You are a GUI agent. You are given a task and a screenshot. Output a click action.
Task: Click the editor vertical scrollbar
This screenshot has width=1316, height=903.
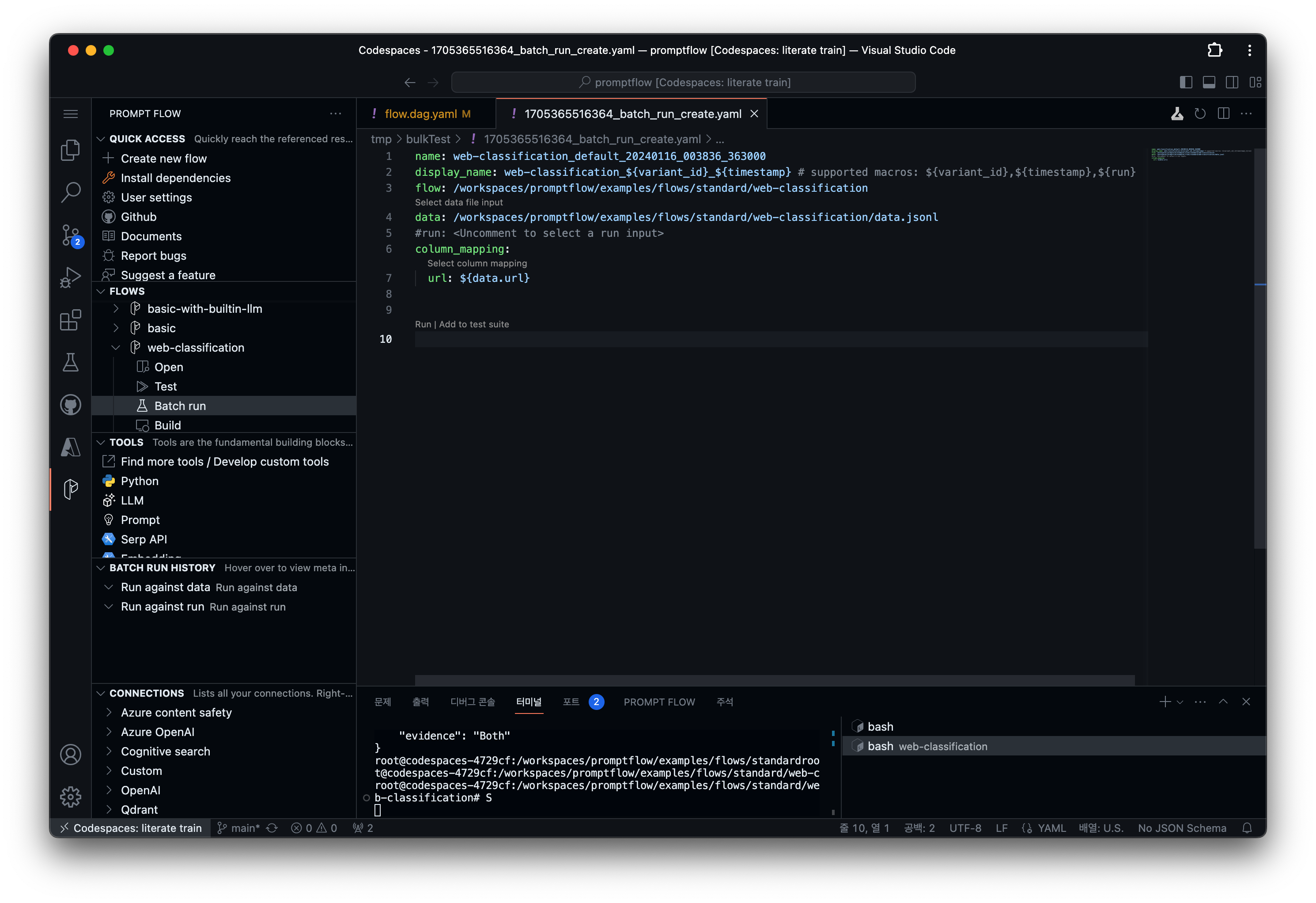click(x=1259, y=349)
